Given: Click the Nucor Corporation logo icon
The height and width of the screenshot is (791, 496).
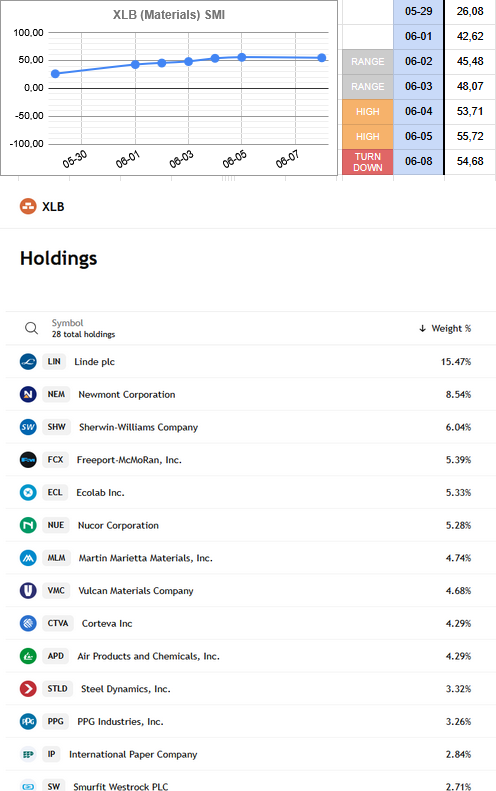Looking at the screenshot, I should click(x=28, y=525).
